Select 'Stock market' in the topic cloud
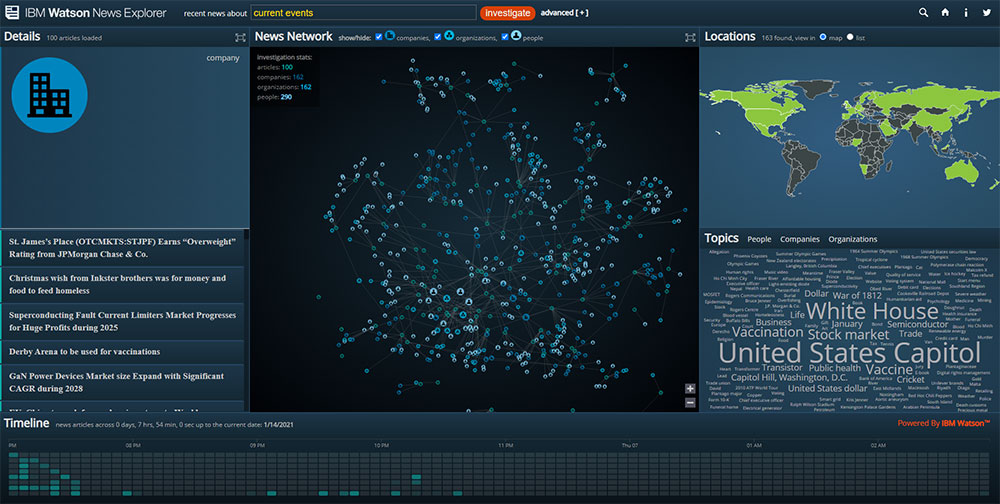Screen dimensions: 1000x504 point(848,335)
